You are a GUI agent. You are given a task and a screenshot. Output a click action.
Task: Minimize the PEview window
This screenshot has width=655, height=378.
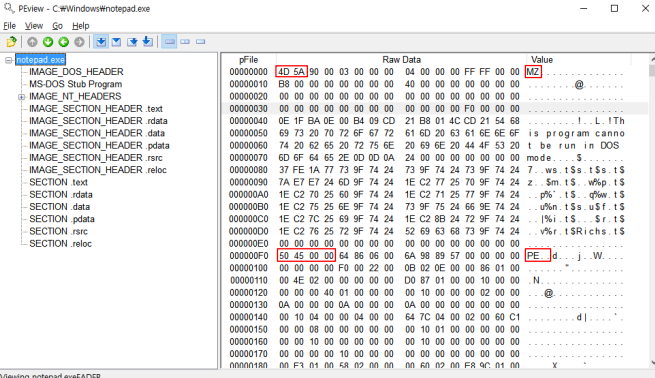tap(584, 8)
